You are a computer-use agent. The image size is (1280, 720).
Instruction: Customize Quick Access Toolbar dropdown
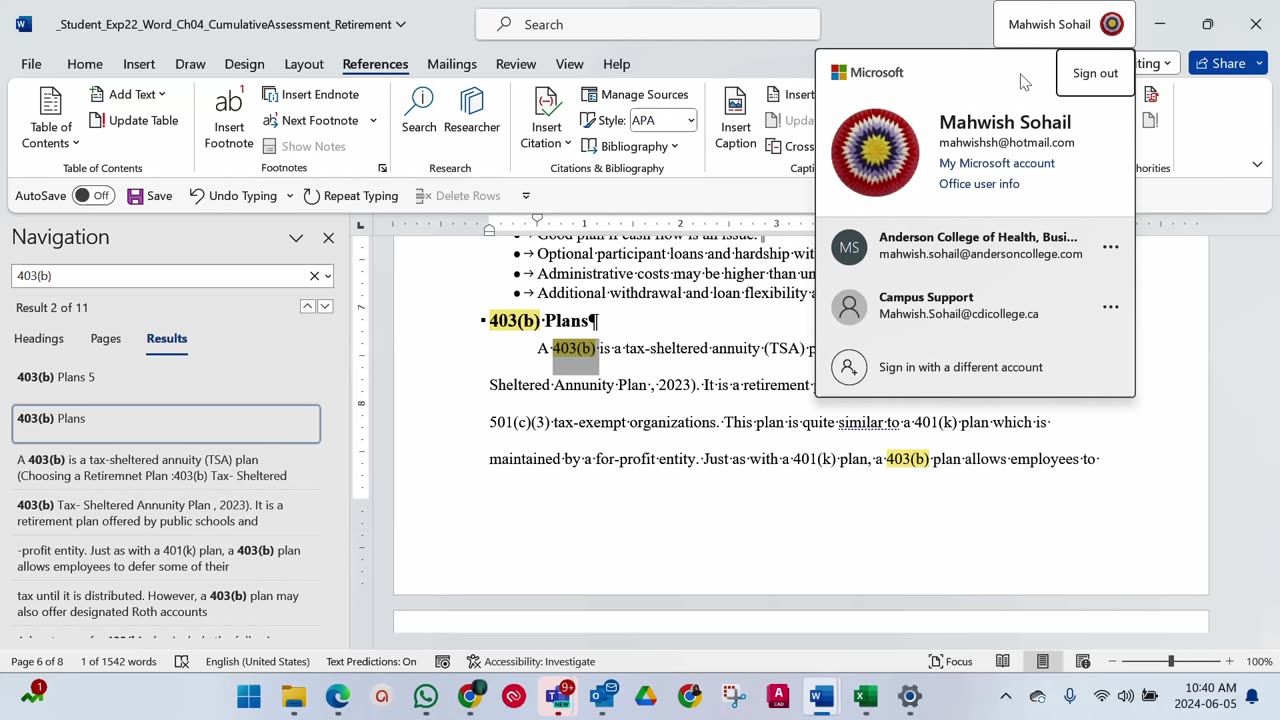(x=526, y=196)
